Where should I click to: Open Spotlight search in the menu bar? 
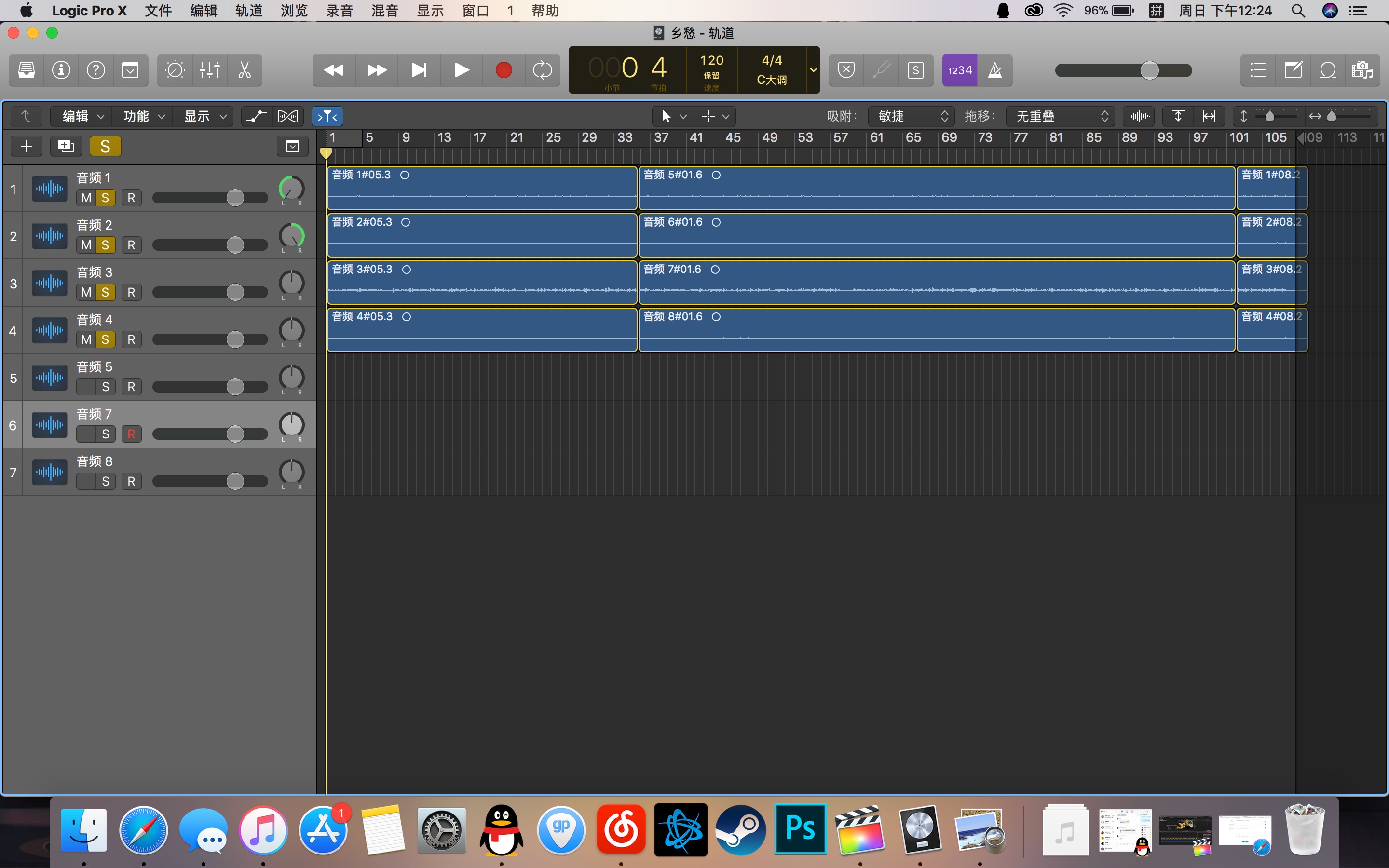pos(1298,10)
